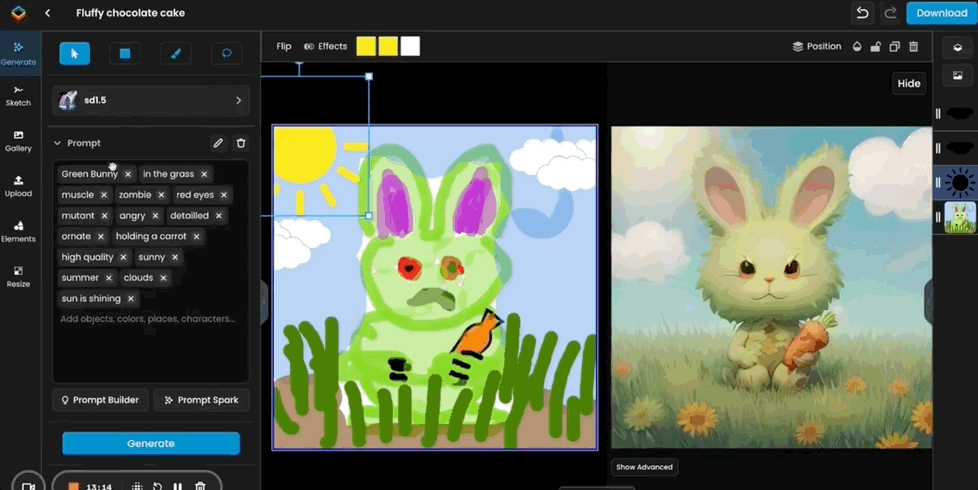
Task: Select the white color swatch
Action: [x=410, y=47]
